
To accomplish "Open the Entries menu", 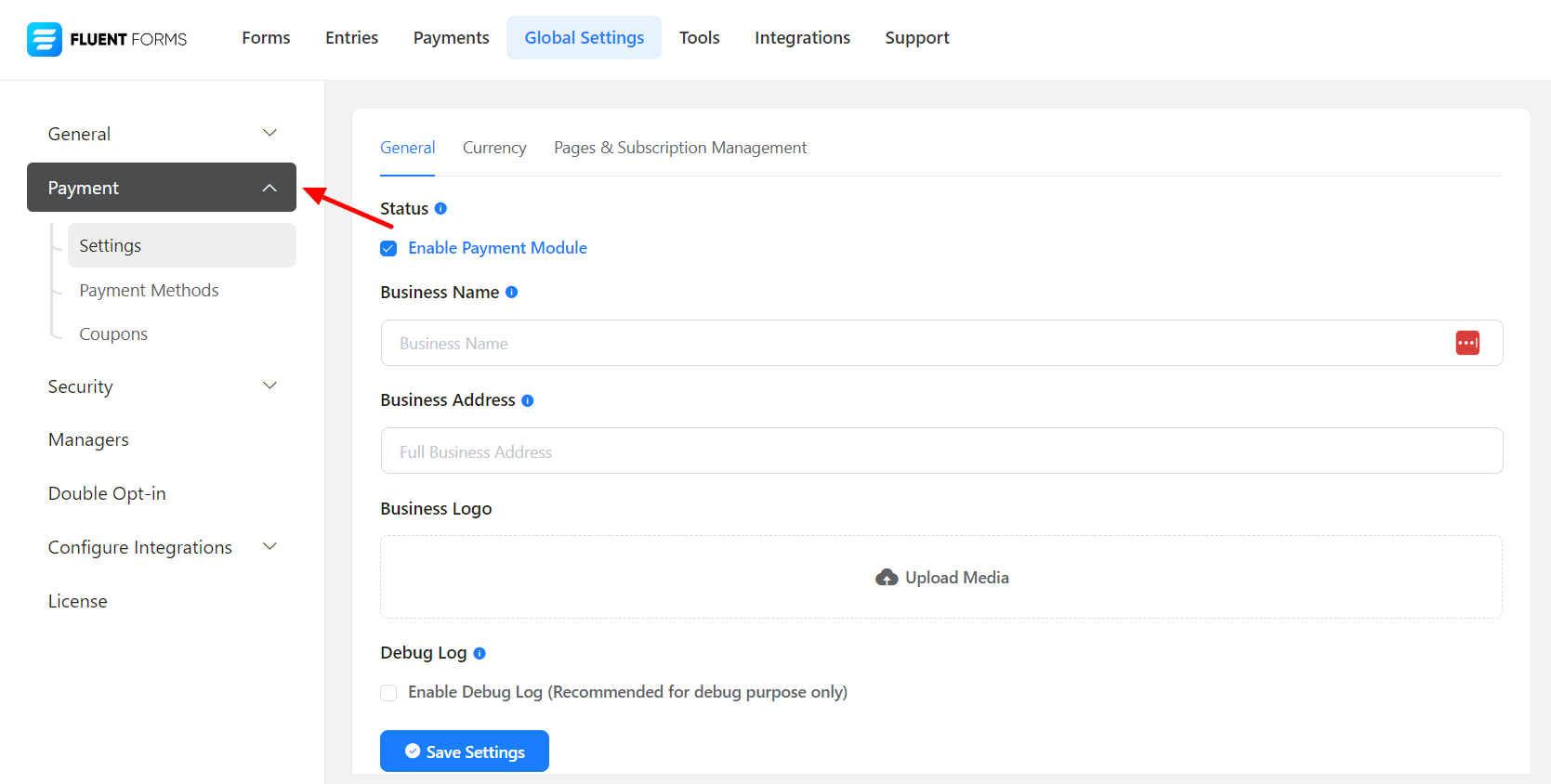I will click(x=351, y=38).
